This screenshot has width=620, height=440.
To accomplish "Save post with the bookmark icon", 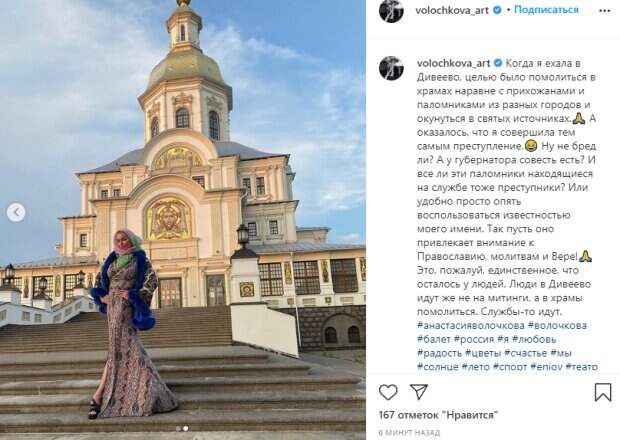I will tap(603, 392).
